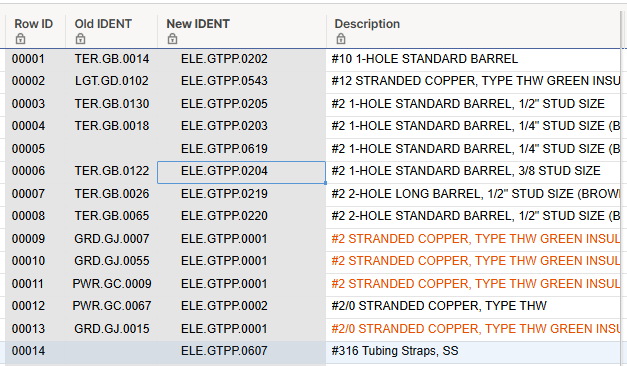Select the Row ID column header

tap(36, 31)
